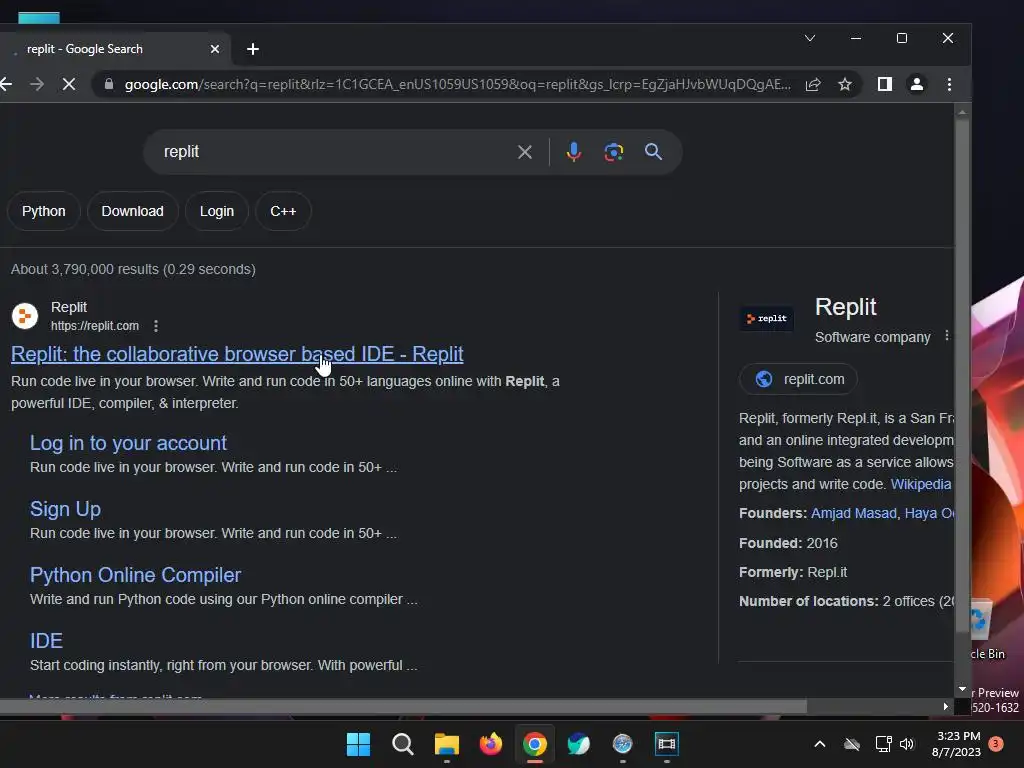Click the scroll down arrow of the page
Image resolution: width=1024 pixels, height=768 pixels.
(962, 689)
